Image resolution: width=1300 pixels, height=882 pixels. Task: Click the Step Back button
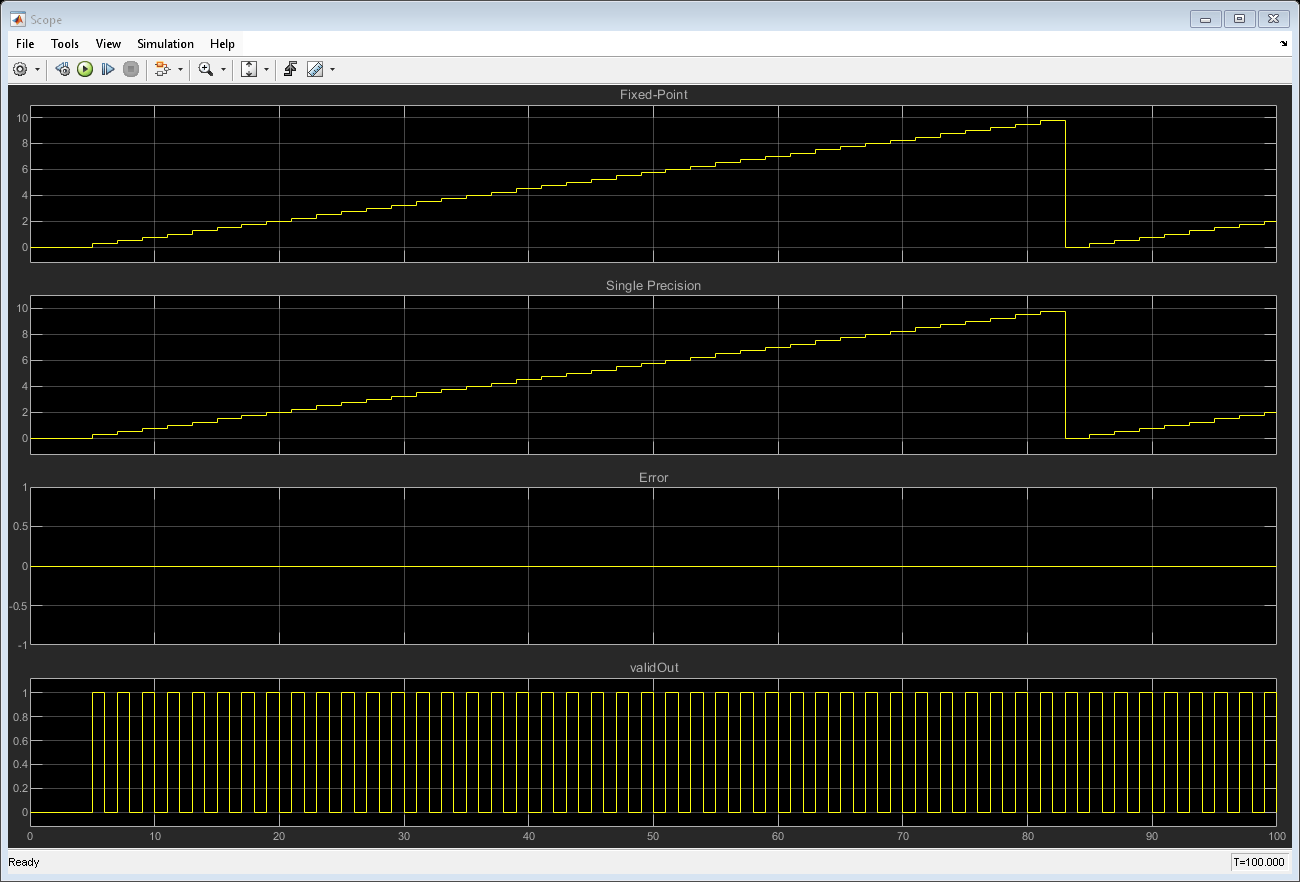point(63,69)
